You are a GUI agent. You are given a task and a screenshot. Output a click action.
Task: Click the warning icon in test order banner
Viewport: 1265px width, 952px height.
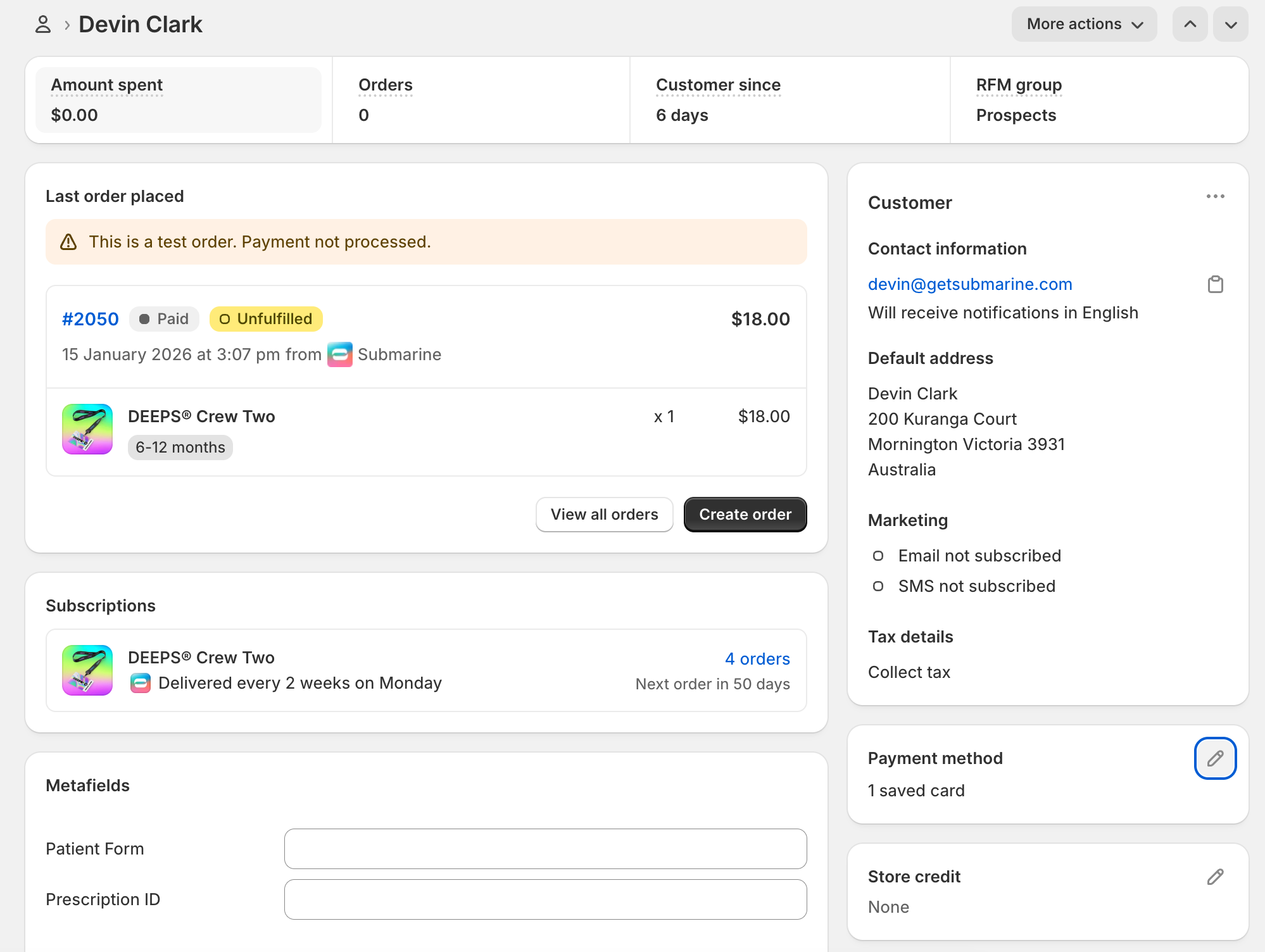coord(68,242)
